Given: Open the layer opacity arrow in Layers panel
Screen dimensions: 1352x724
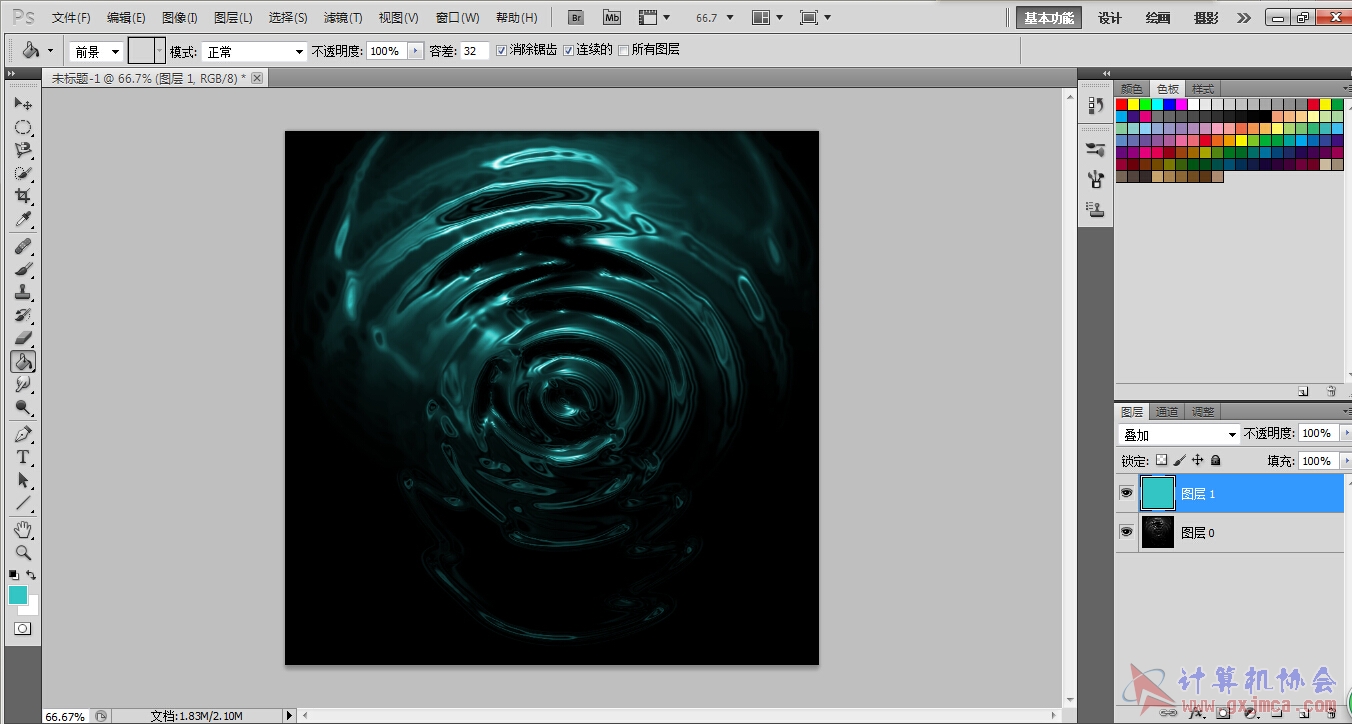Looking at the screenshot, I should (1345, 433).
